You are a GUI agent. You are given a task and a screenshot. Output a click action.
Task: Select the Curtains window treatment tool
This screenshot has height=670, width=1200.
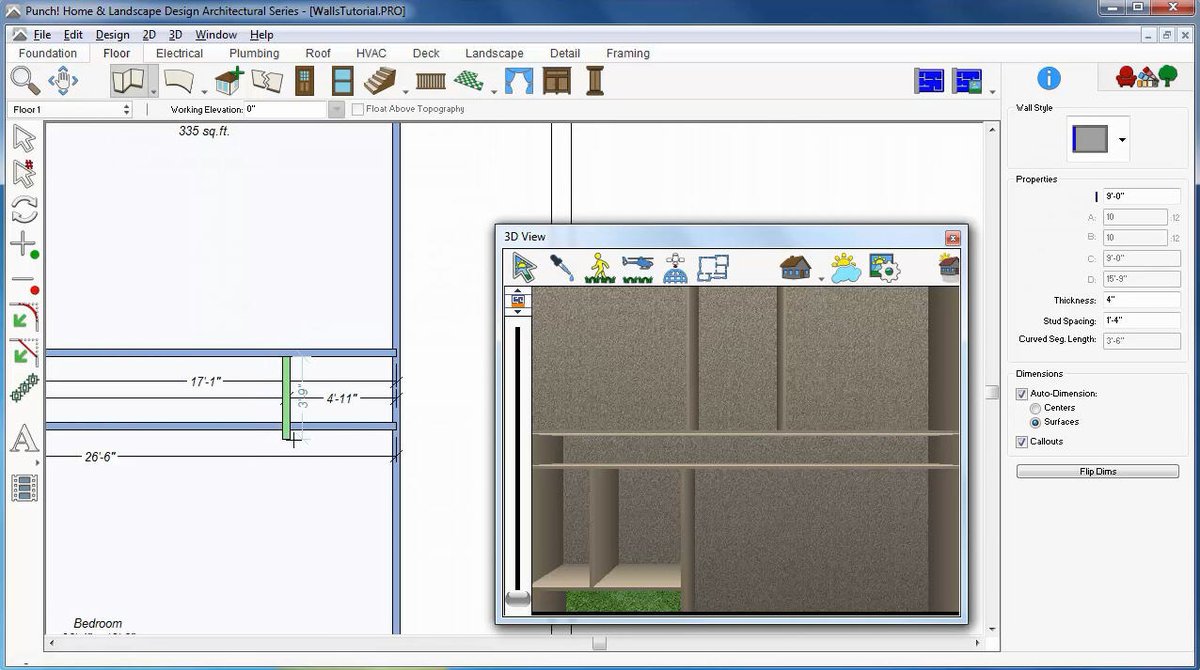519,80
